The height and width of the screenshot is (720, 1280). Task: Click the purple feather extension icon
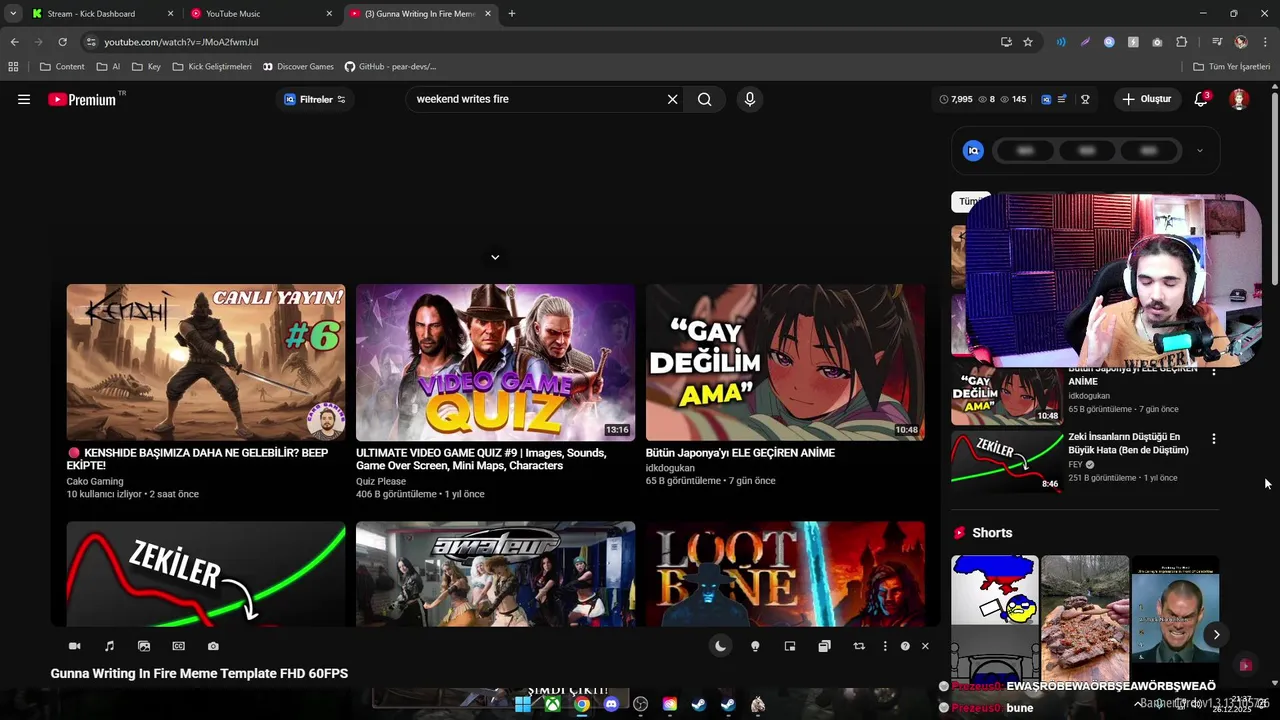(x=1085, y=42)
